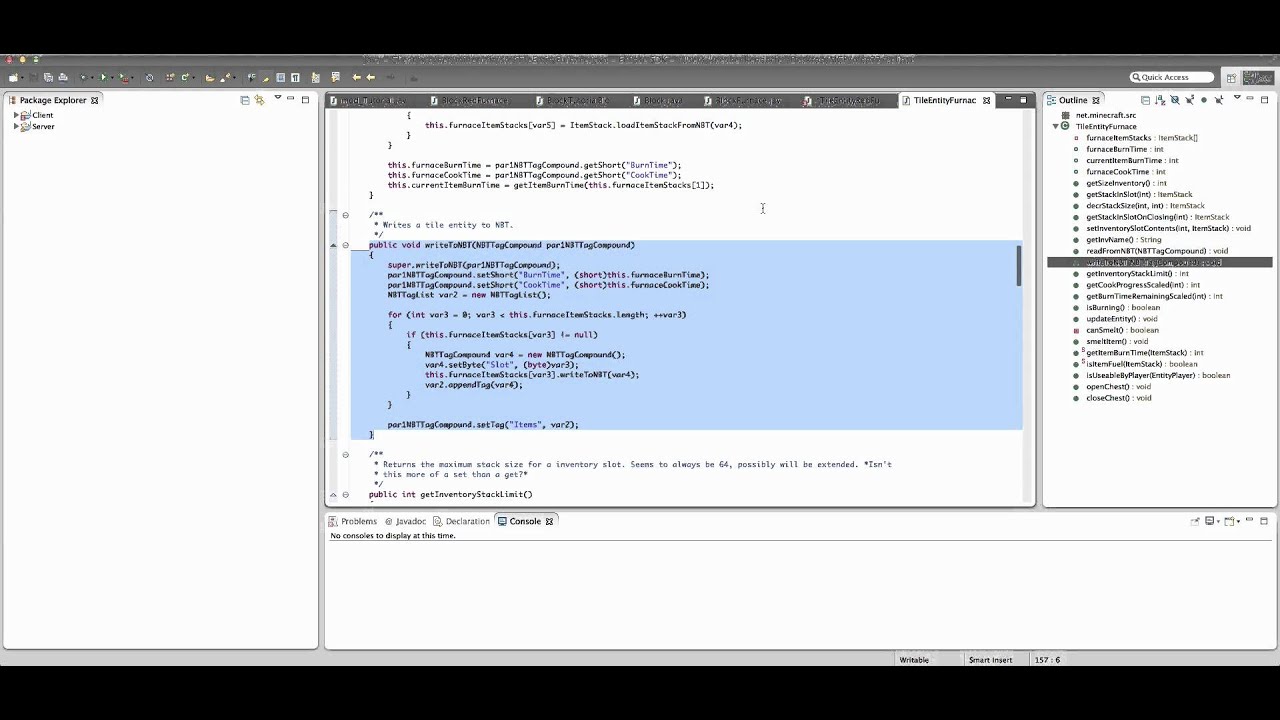Toggle Hide Fields in Outline toolbar
1280x720 pixels.
point(1175,100)
